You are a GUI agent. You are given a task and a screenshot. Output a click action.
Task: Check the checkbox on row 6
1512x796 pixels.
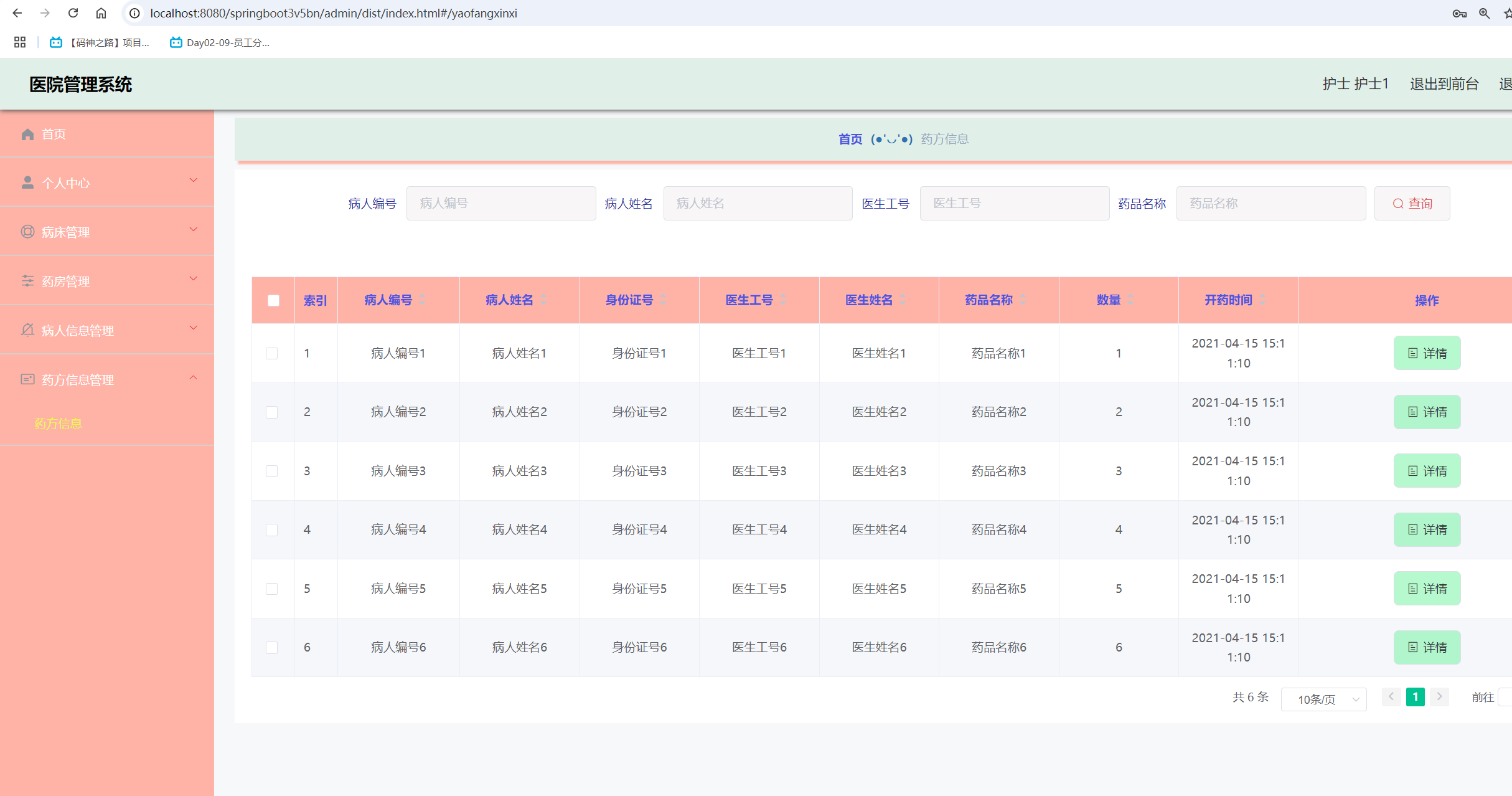(271, 648)
